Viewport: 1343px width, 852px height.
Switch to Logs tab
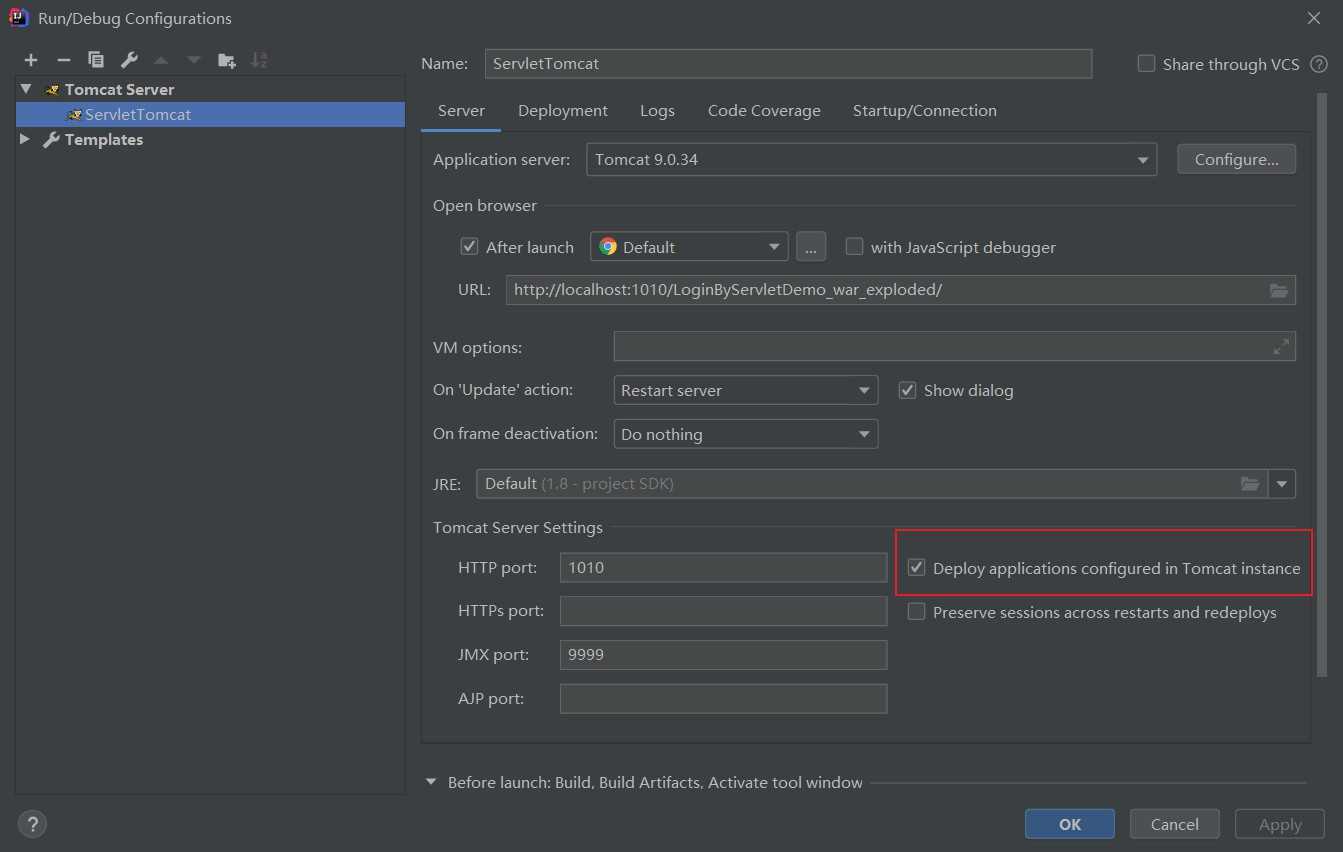coord(657,111)
